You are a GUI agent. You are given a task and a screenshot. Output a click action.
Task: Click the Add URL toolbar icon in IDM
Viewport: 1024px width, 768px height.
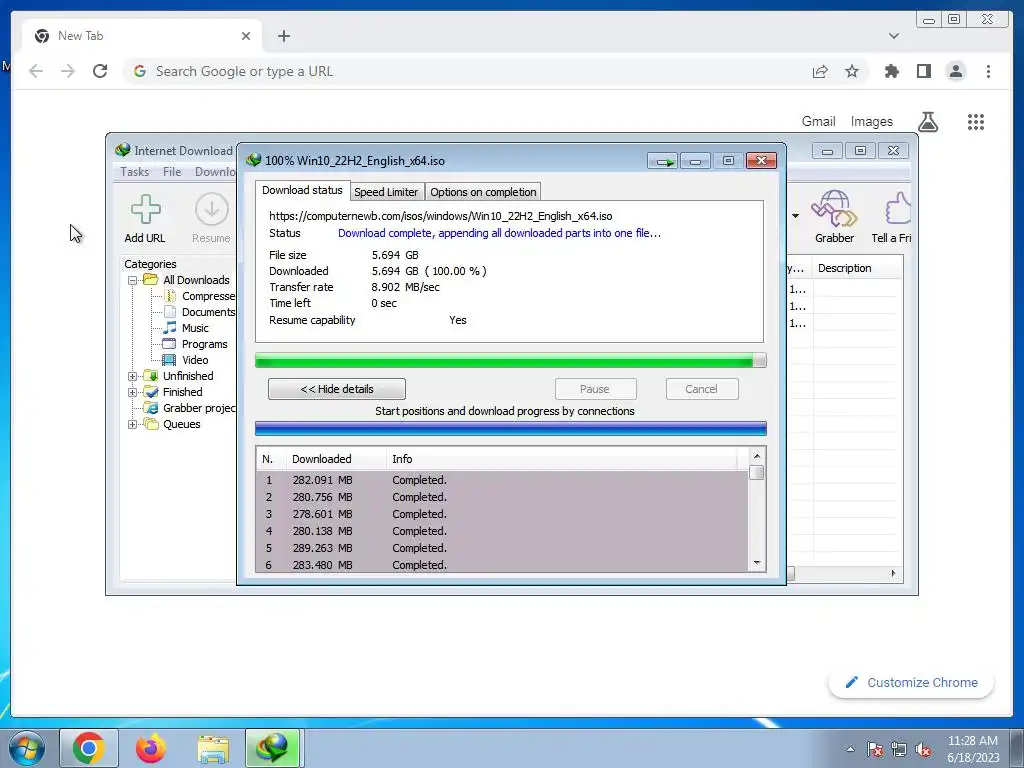[145, 218]
